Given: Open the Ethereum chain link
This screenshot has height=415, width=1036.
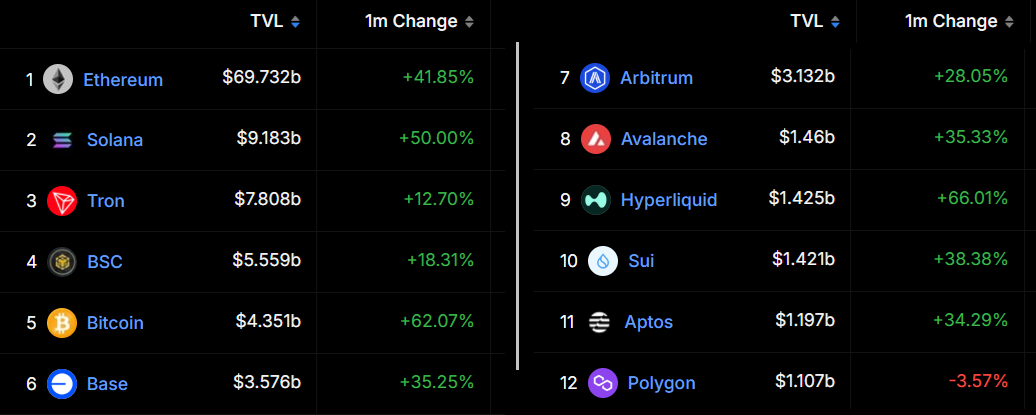Looking at the screenshot, I should [123, 80].
